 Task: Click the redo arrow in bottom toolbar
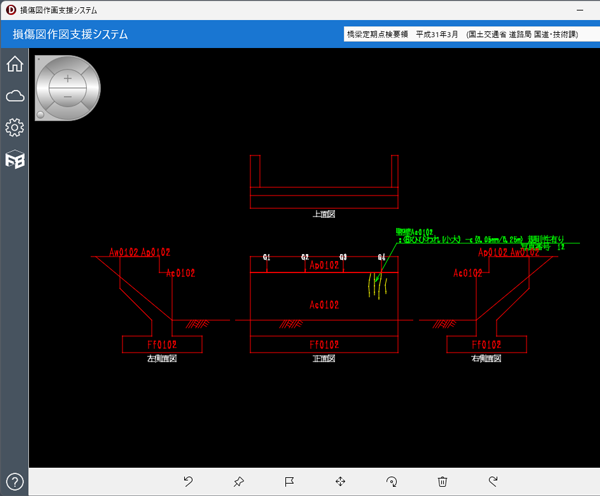tap(493, 481)
